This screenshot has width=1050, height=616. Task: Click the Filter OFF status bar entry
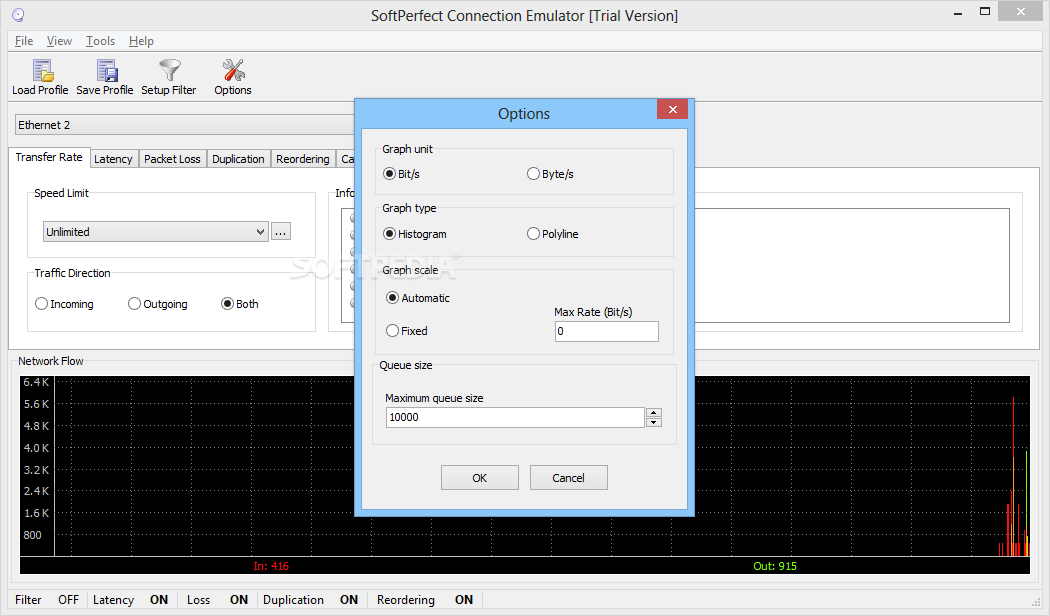tap(47, 600)
